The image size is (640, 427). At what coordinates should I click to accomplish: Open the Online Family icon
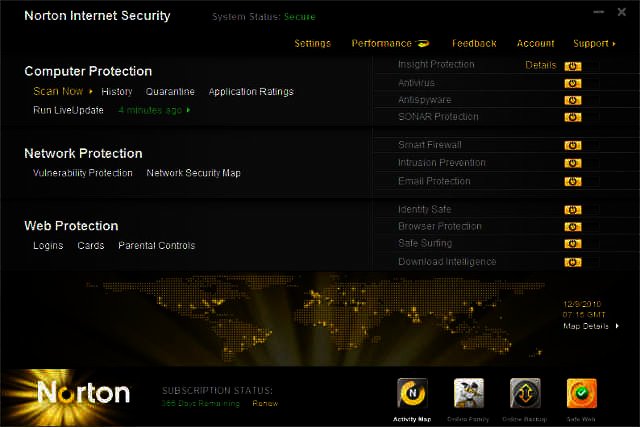point(469,393)
